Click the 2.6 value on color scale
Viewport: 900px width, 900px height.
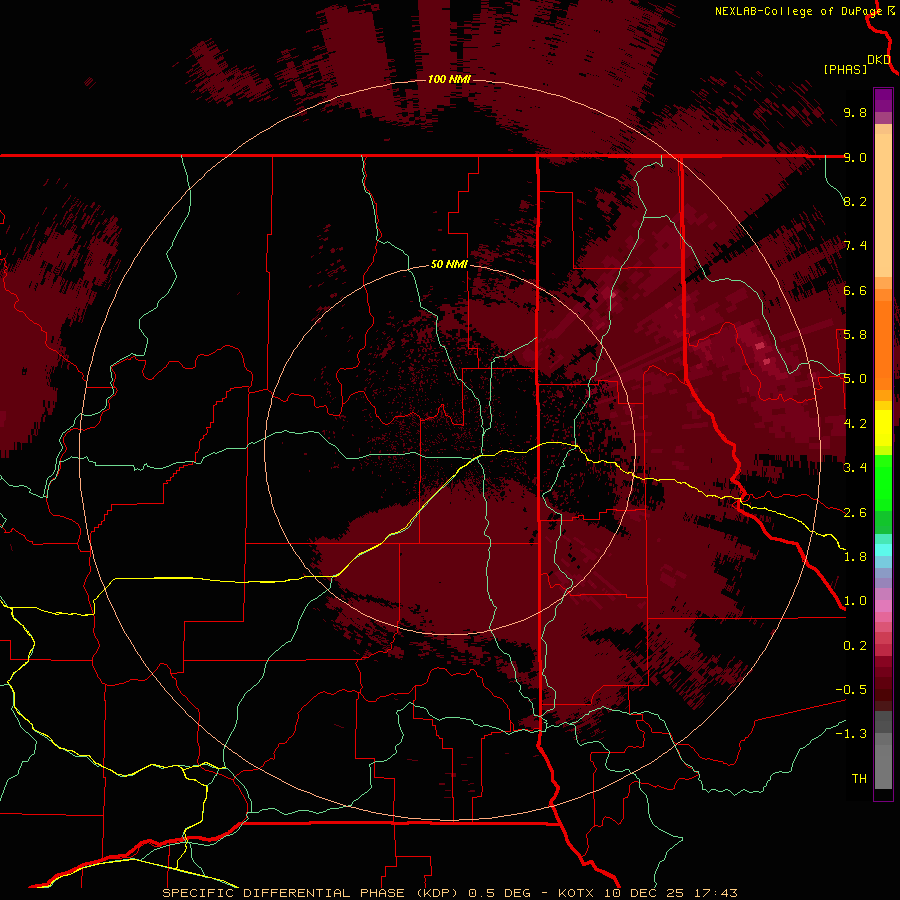855,513
